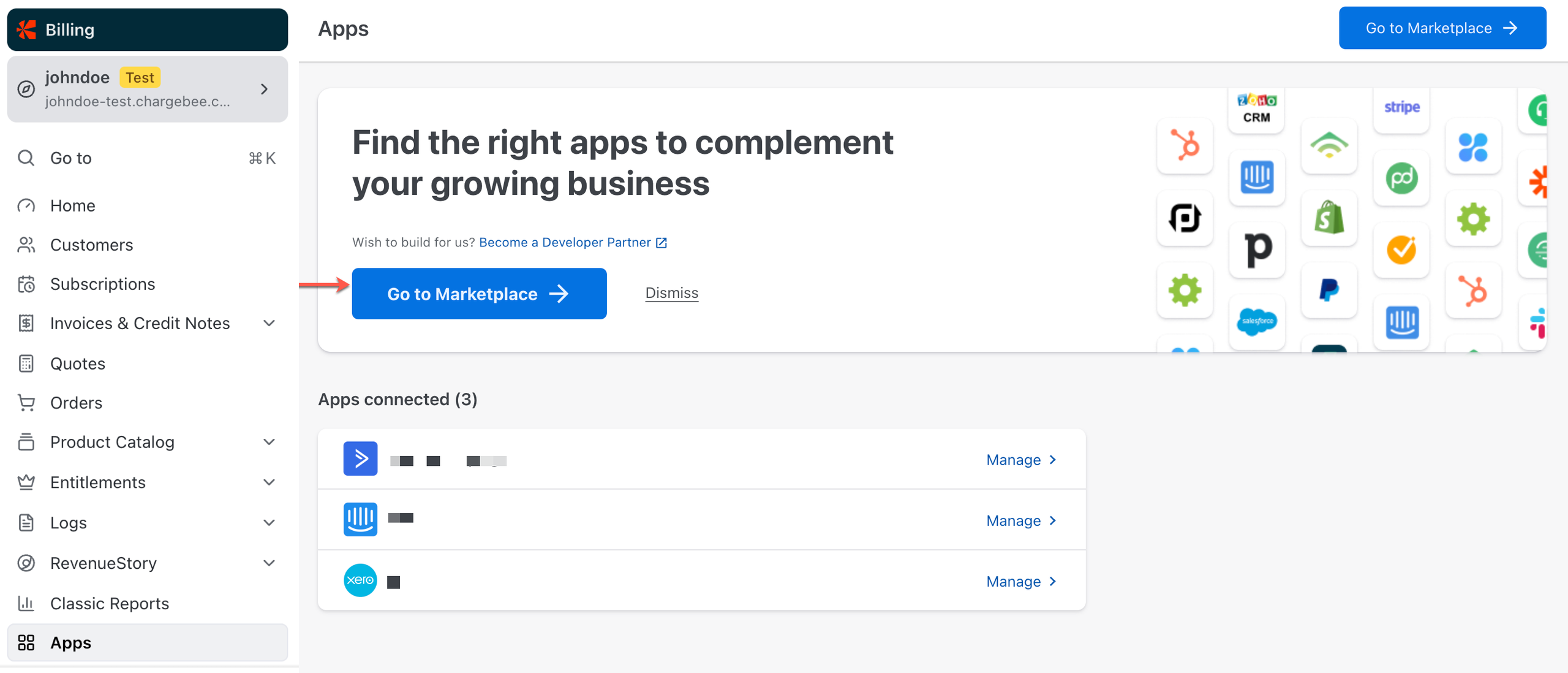
Task: Click the Chargebee logo in Billing header
Action: [x=26, y=29]
